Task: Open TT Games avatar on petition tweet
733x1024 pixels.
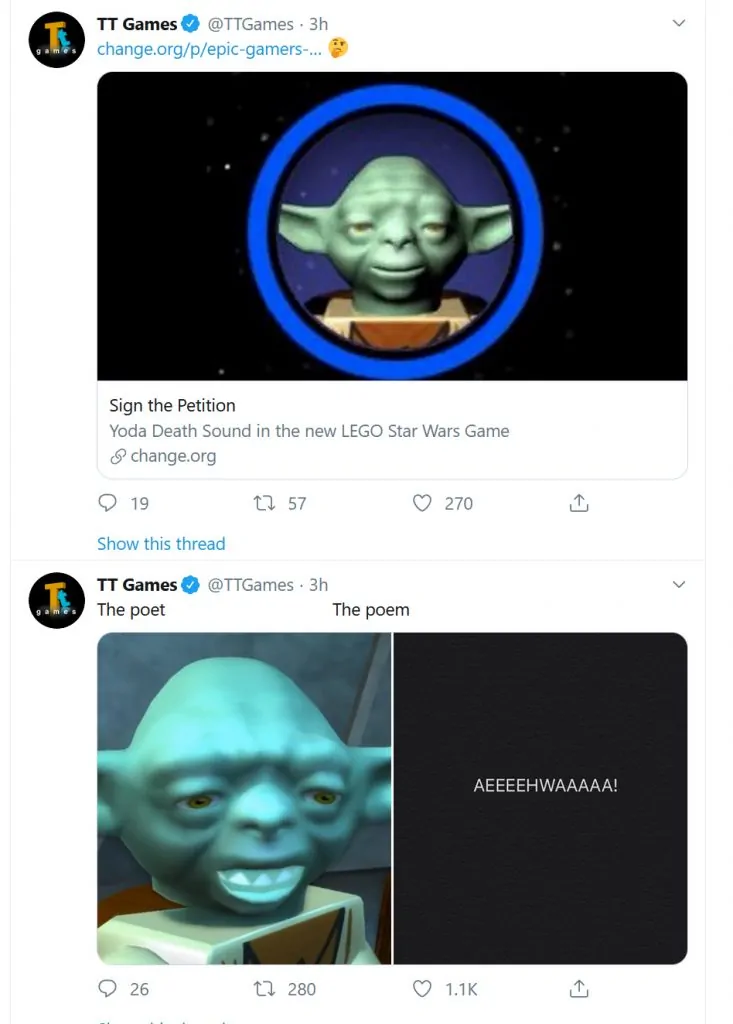Action: (57, 40)
